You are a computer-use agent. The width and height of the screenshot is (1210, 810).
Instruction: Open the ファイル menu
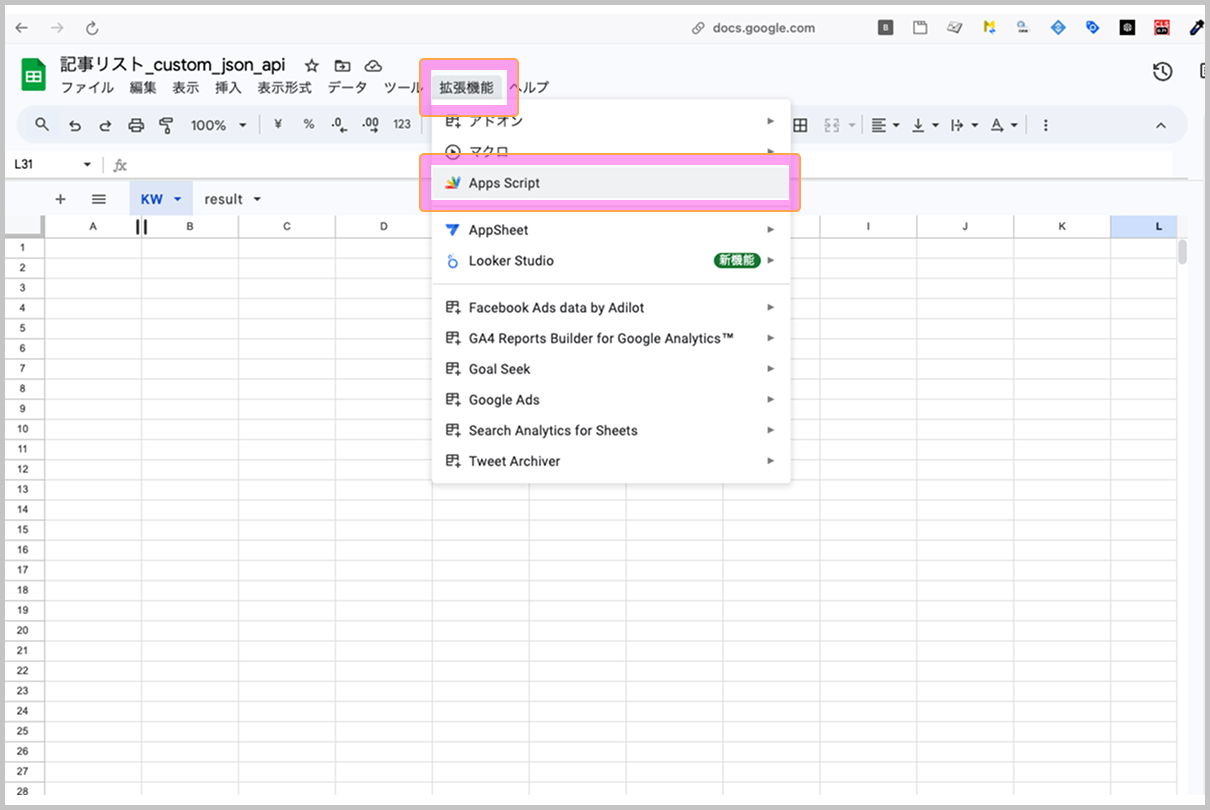click(87, 87)
